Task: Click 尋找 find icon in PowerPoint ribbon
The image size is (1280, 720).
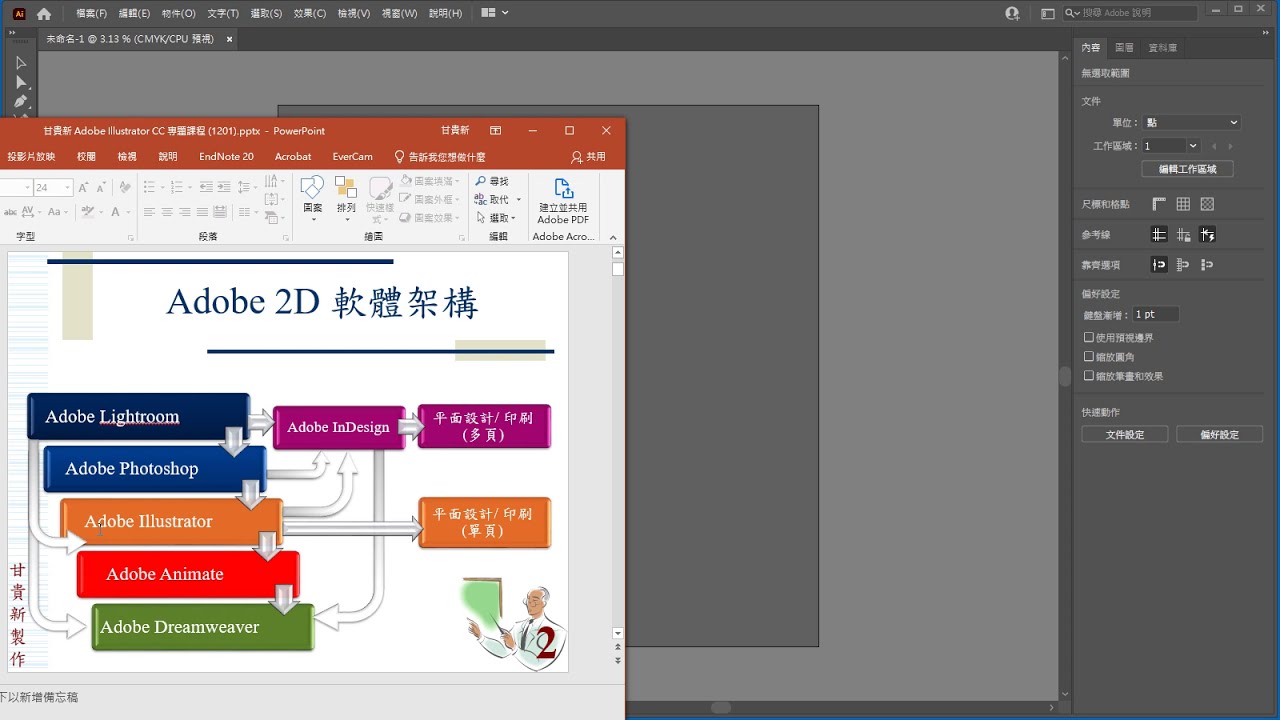Action: 491,181
